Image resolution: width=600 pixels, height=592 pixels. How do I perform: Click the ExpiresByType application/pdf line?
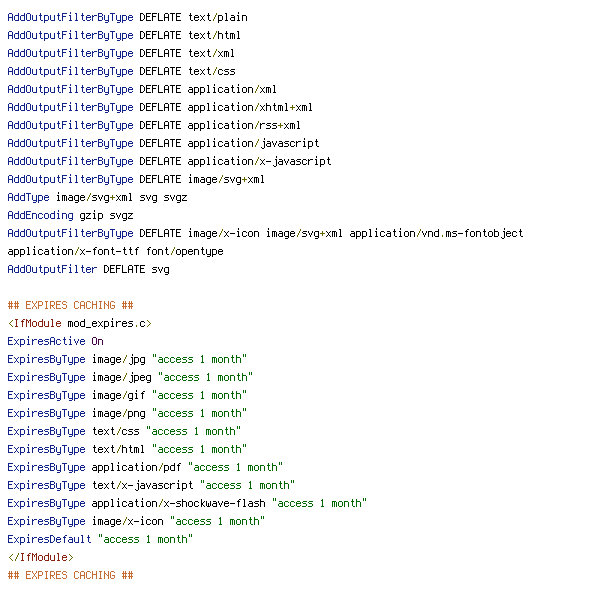145,467
